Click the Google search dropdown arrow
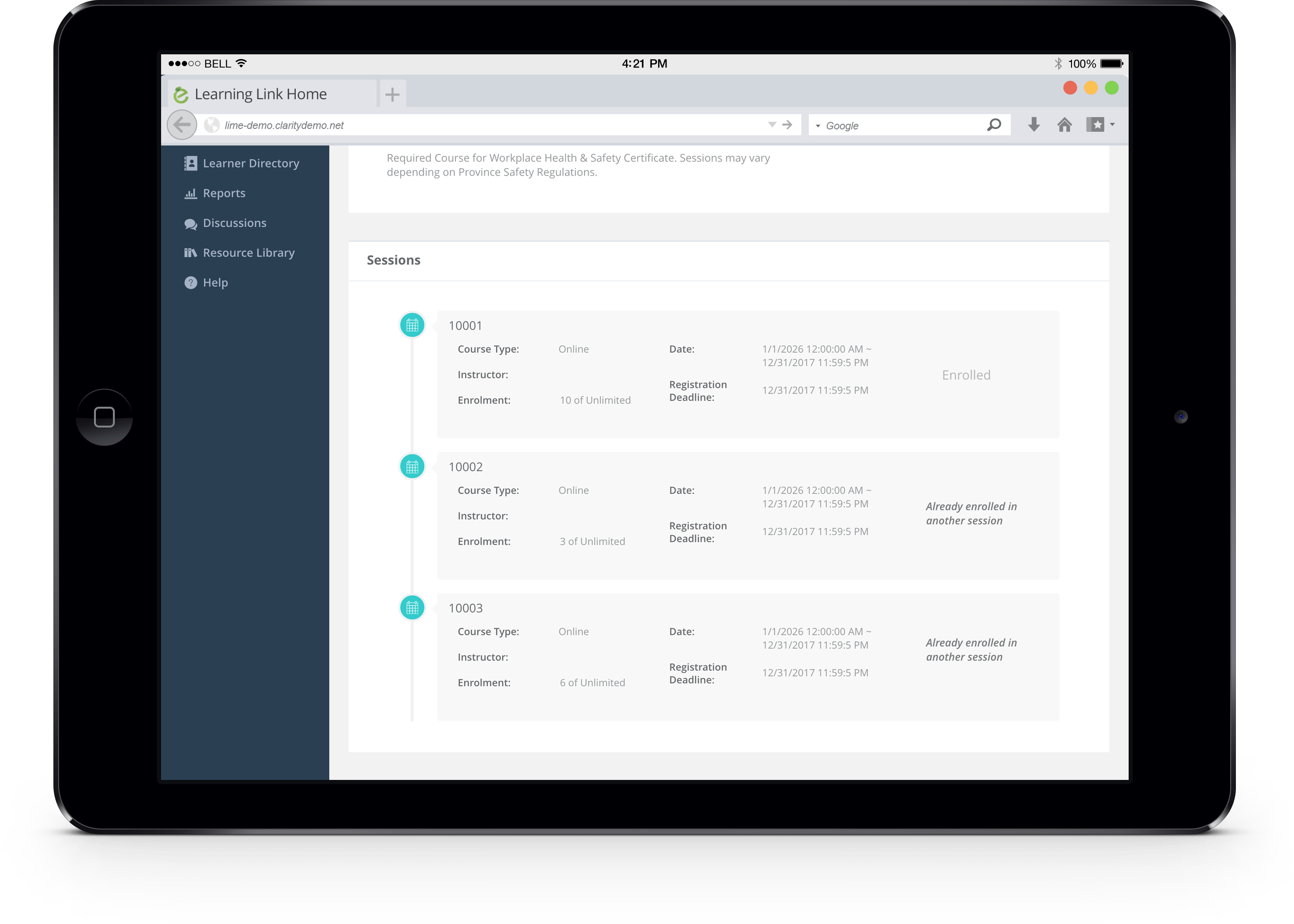The image size is (1294, 924). click(818, 125)
